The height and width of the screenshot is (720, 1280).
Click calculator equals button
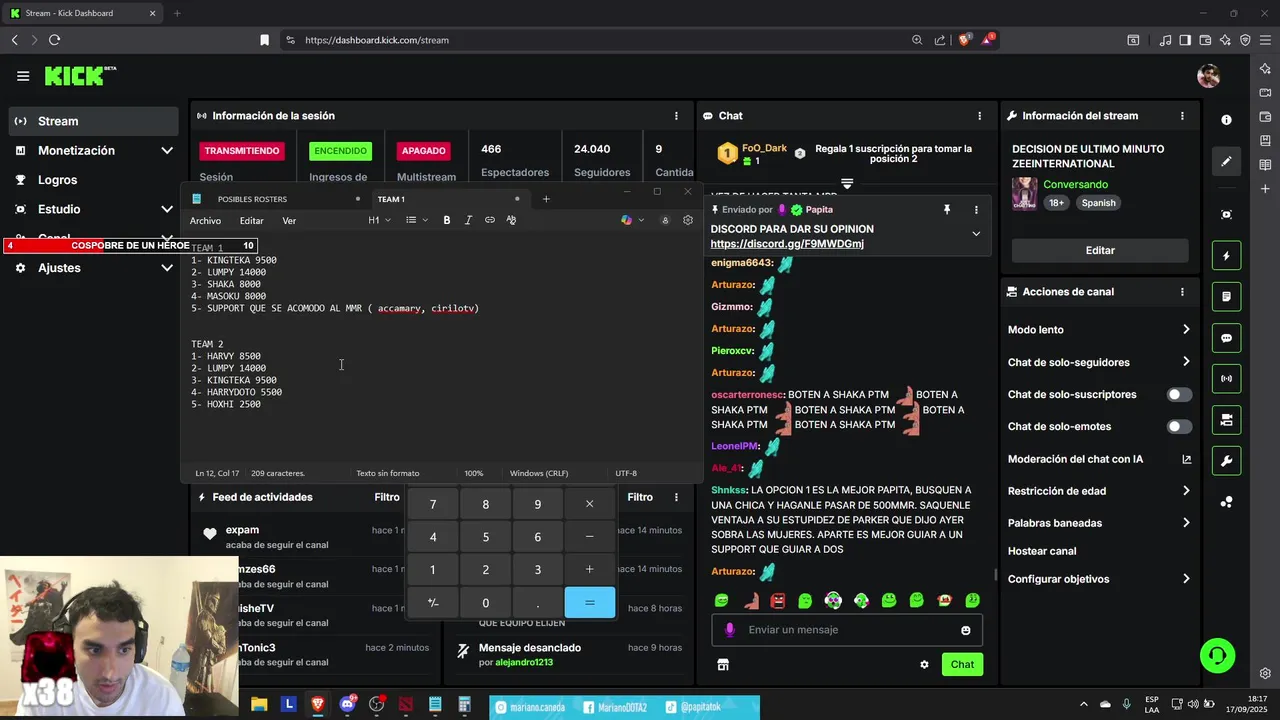(x=589, y=603)
